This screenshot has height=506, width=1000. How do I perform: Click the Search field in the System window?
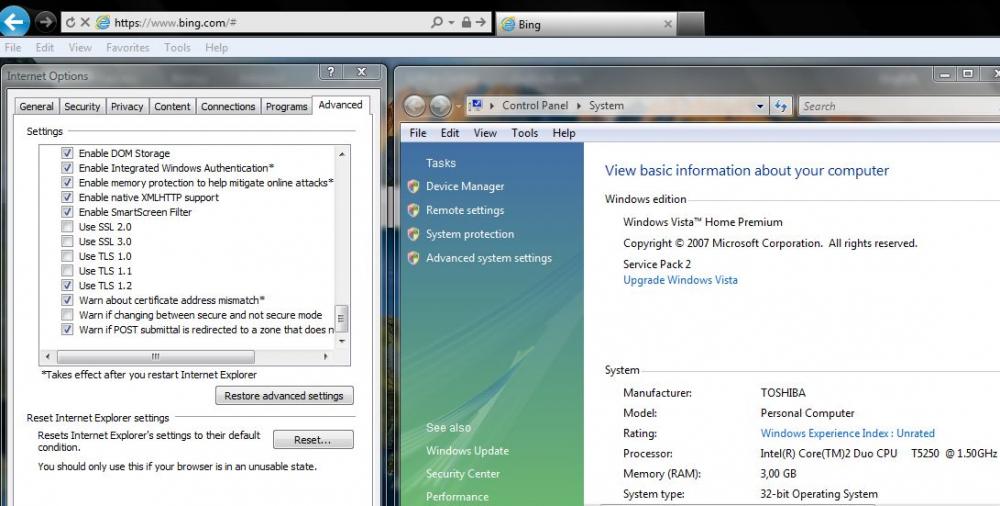(899, 107)
